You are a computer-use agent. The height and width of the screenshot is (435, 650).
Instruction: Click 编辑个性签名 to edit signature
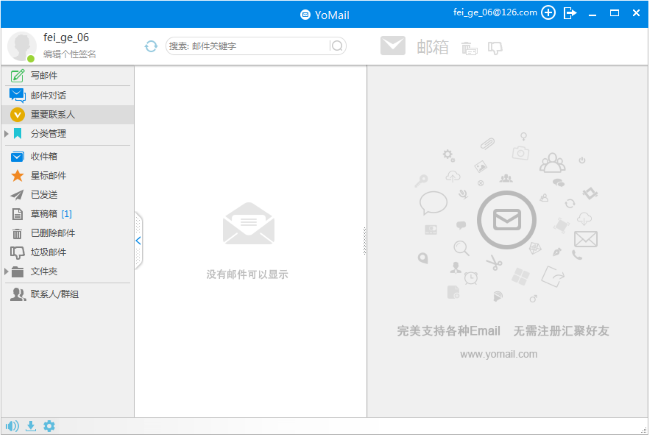[x=70, y=54]
